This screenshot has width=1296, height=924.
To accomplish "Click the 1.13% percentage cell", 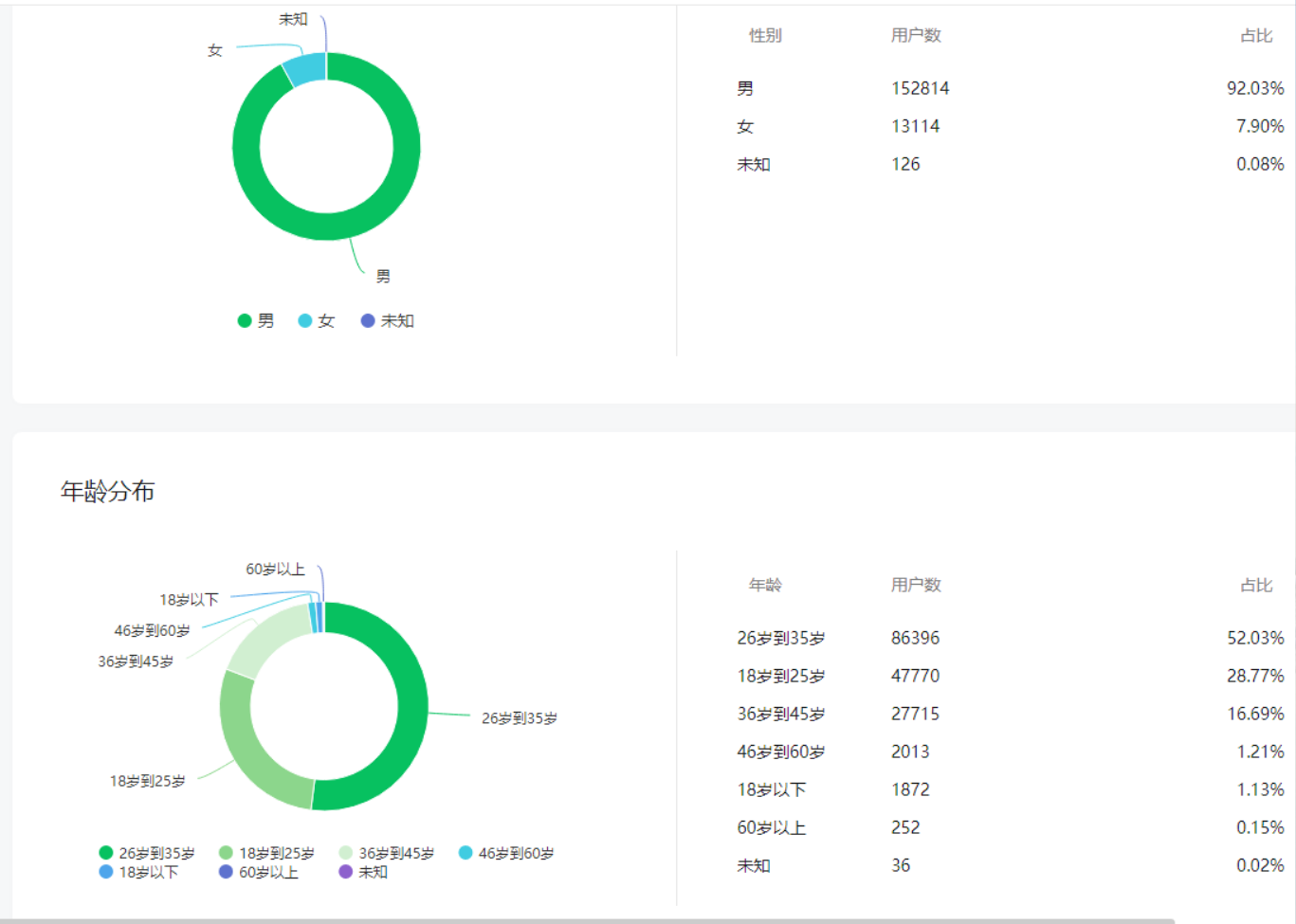I will (x=1260, y=789).
